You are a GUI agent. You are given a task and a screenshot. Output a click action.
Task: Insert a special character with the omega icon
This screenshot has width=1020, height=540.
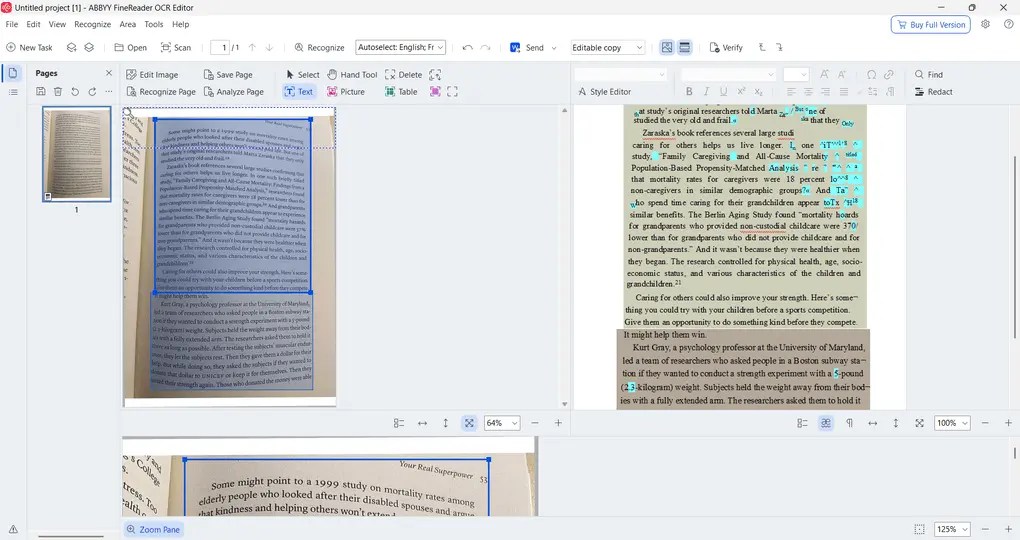point(871,75)
